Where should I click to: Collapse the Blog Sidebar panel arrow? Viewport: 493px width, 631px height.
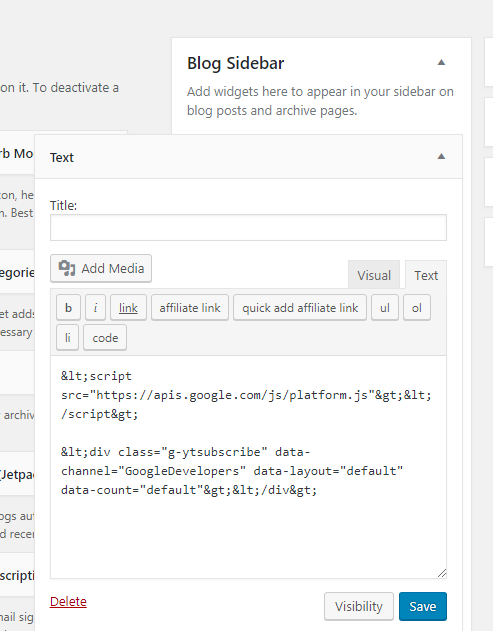click(441, 62)
